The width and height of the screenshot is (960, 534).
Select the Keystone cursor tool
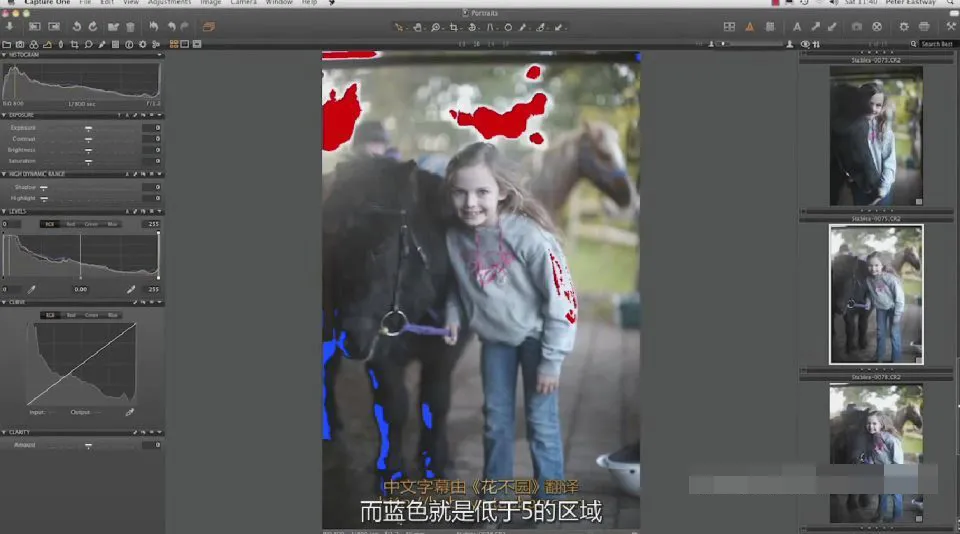490,27
